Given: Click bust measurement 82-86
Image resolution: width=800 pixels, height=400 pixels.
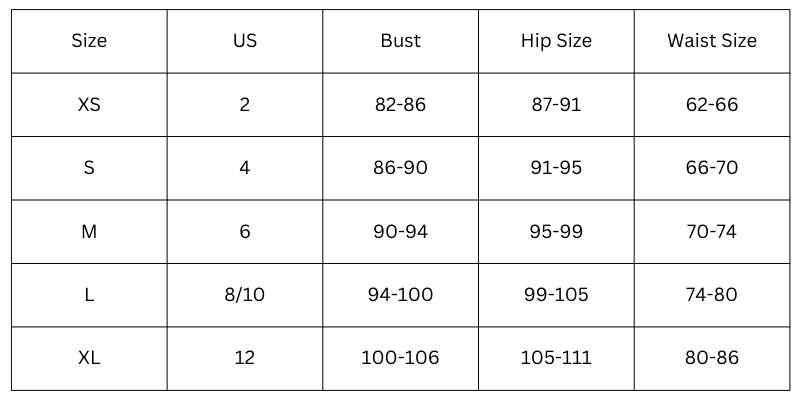Looking at the screenshot, I should (x=400, y=104).
